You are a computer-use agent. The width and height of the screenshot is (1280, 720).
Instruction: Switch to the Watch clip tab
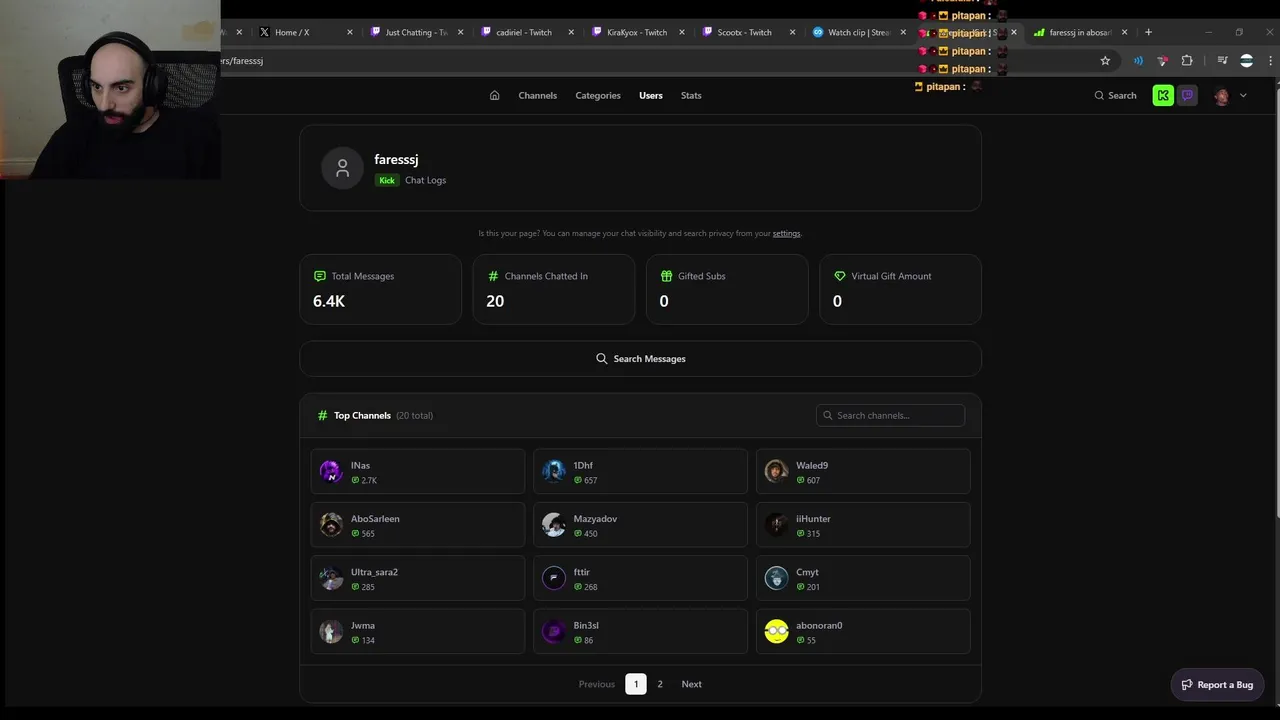[858, 32]
